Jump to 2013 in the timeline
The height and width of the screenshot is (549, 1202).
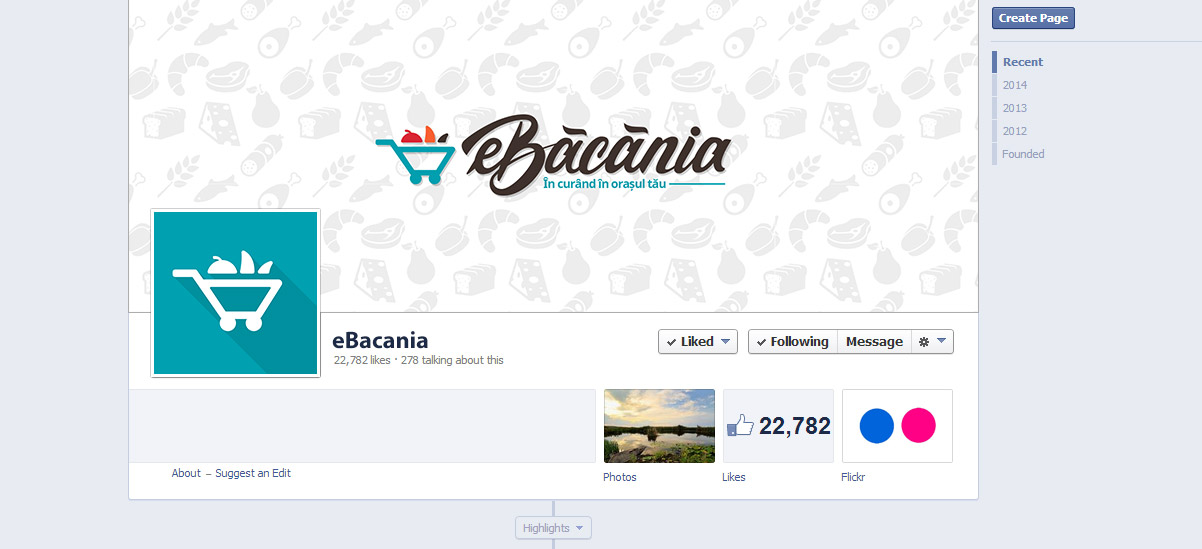coord(1015,108)
